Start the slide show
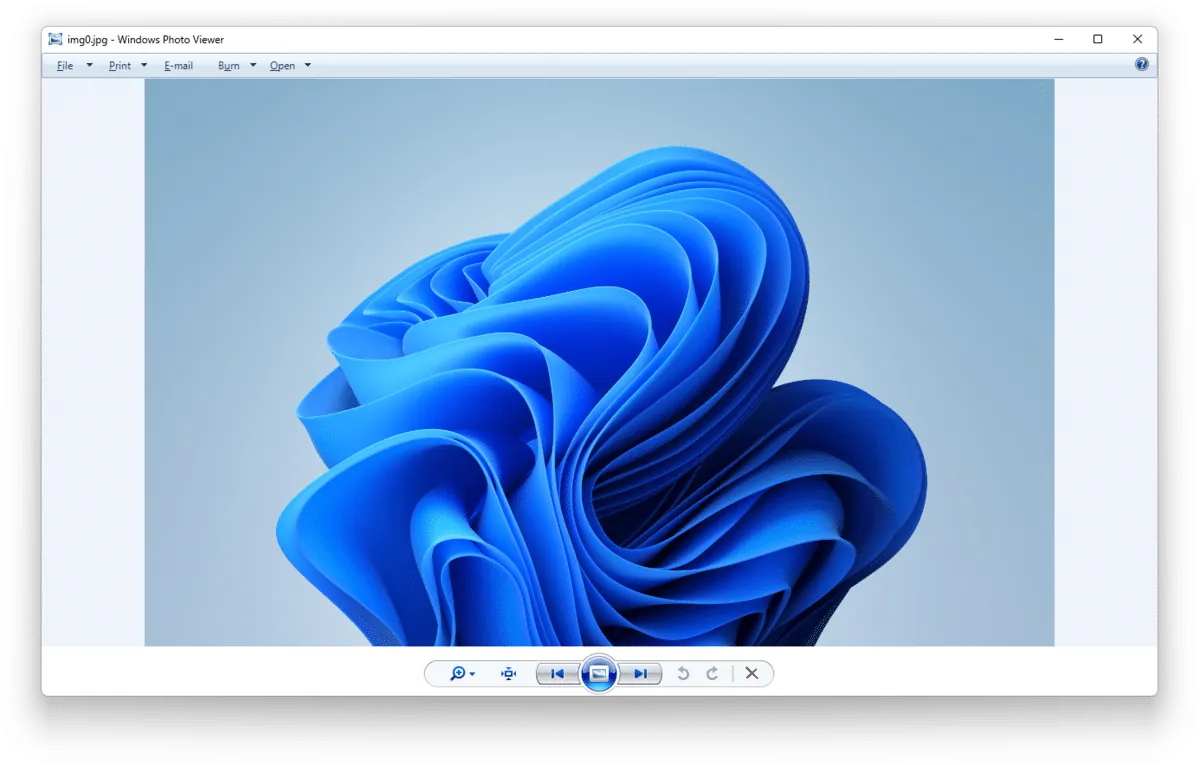1200x765 pixels. tap(599, 674)
